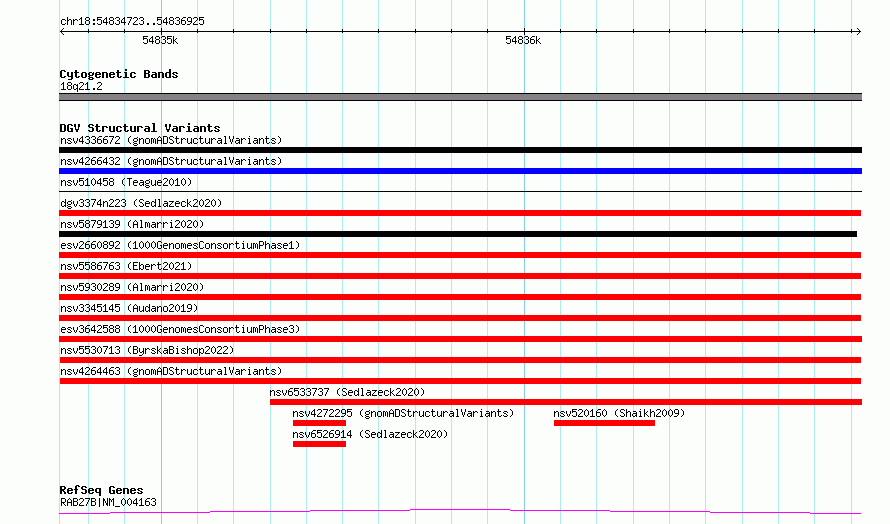890x524 pixels.
Task: Click the DGV Structural Variants track title
Action: pyautogui.click(x=140, y=128)
